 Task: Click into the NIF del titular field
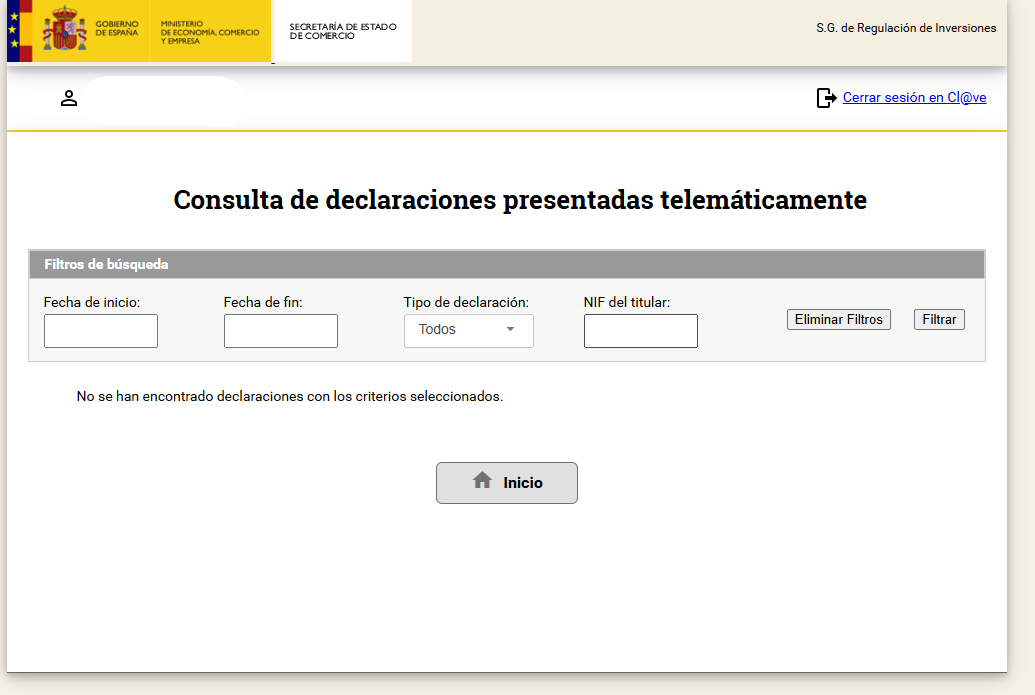(x=641, y=331)
